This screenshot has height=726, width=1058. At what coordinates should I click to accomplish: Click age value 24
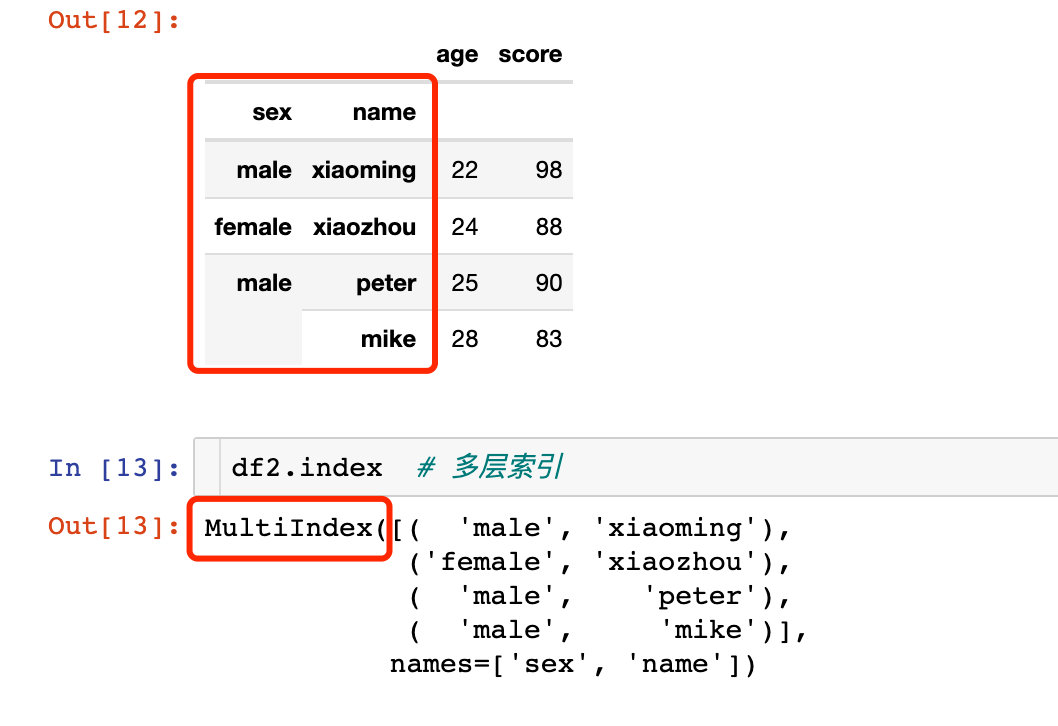pos(464,227)
